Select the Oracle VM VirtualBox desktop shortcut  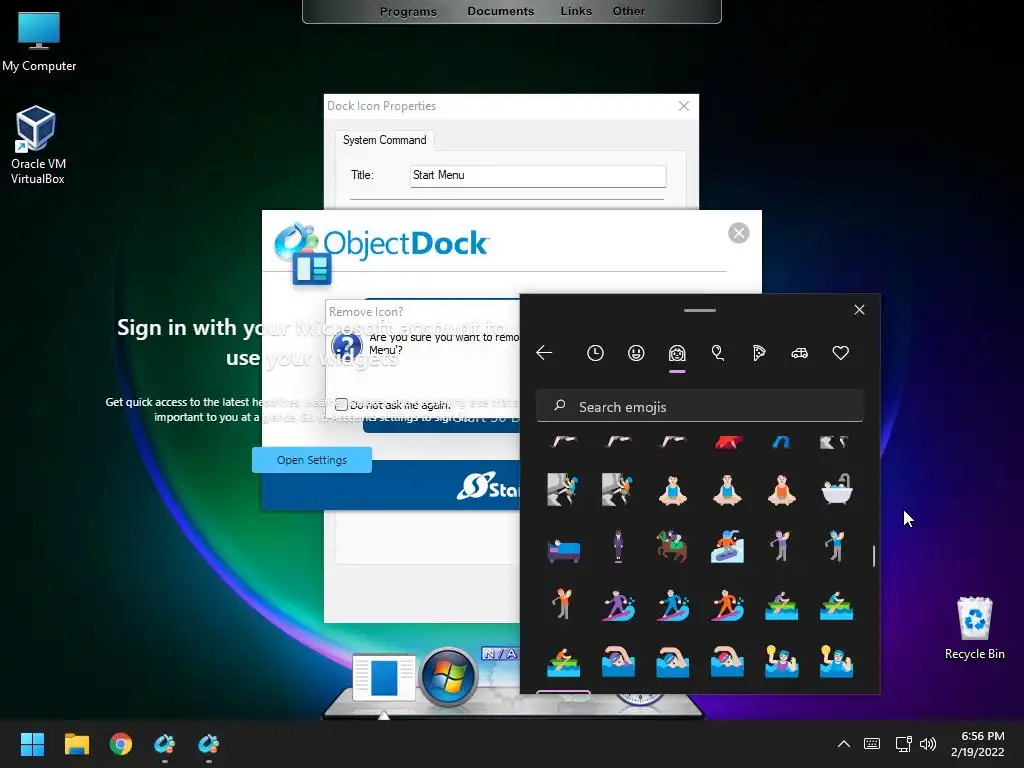tap(37, 145)
